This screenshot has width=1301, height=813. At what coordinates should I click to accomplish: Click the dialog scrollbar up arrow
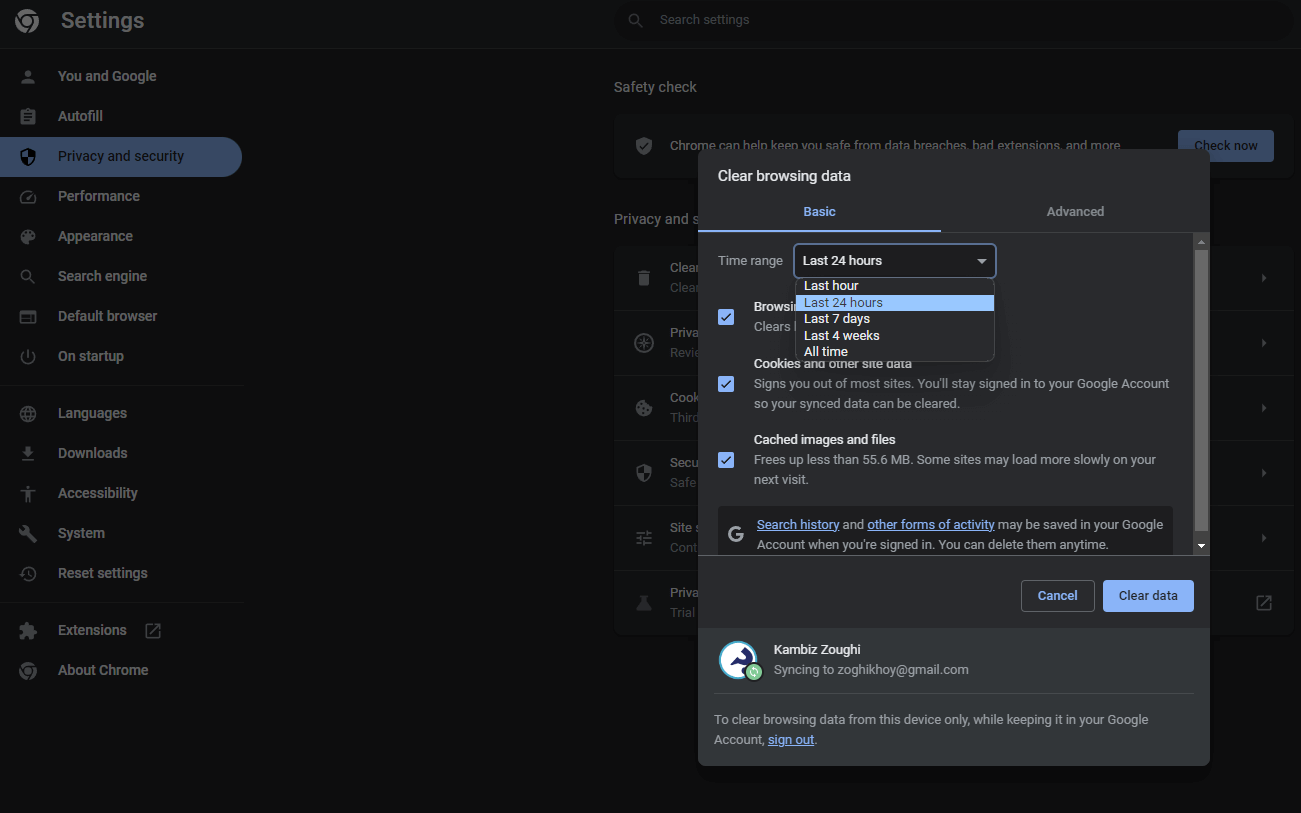pos(1201,242)
